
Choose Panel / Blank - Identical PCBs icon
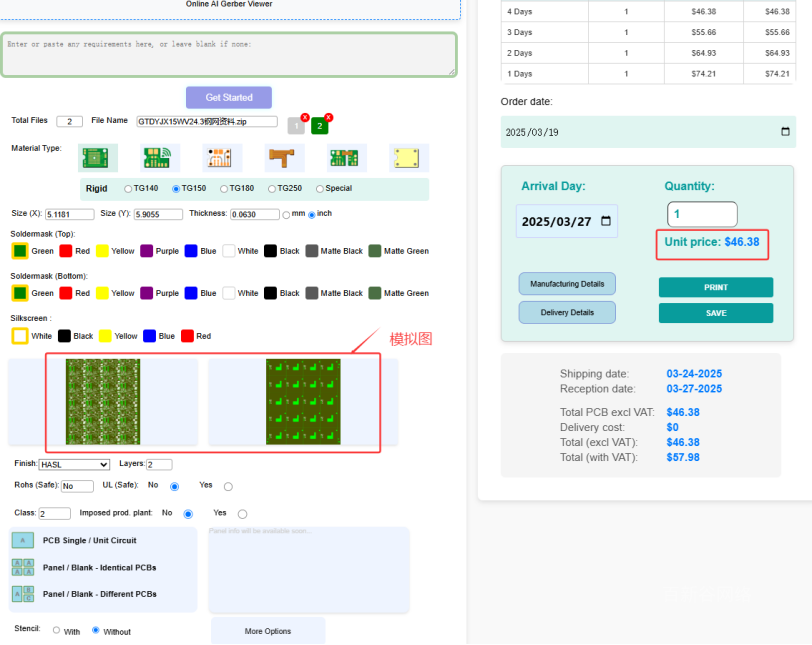22,567
